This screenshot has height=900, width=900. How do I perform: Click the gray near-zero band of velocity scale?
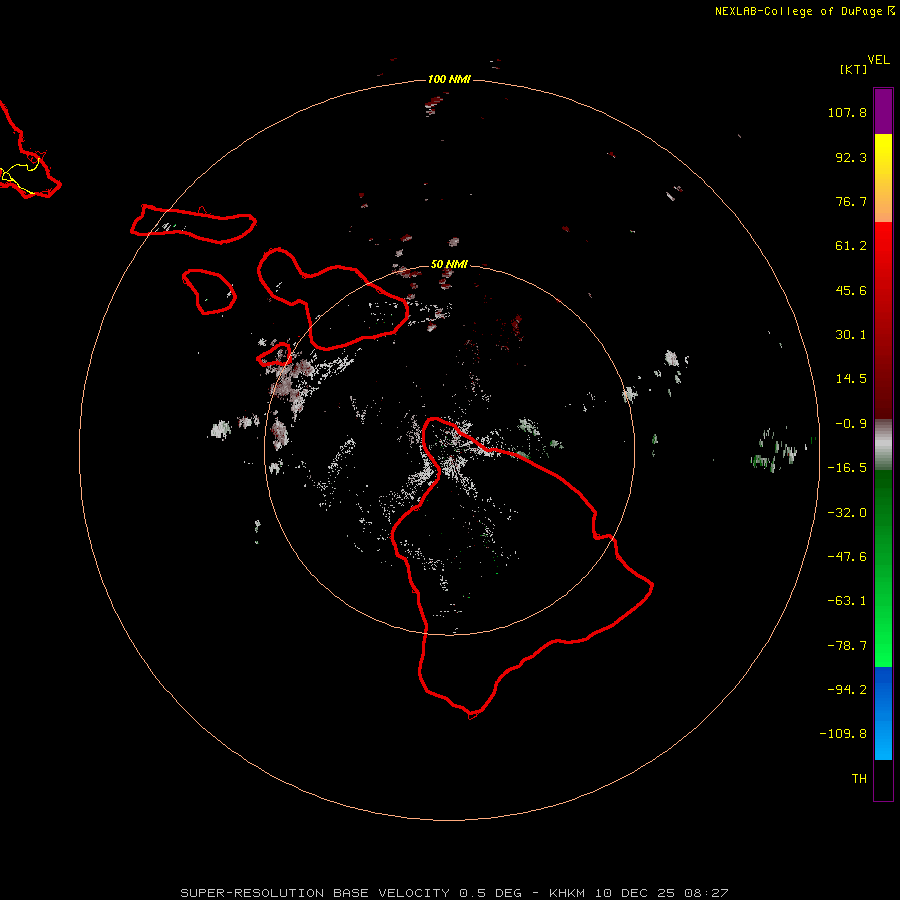pyautogui.click(x=883, y=445)
